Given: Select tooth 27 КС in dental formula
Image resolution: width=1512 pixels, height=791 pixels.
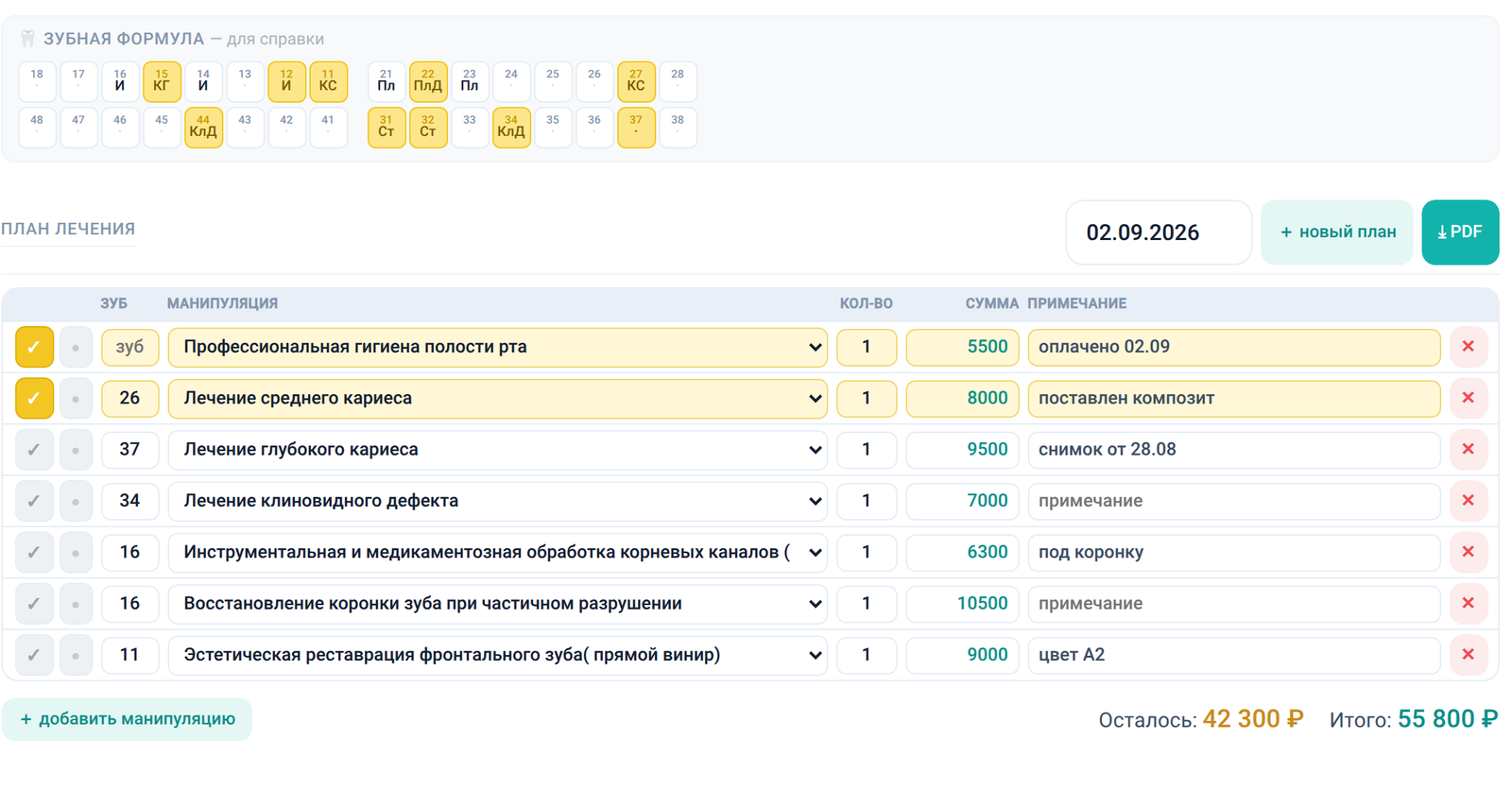Looking at the screenshot, I should [636, 81].
